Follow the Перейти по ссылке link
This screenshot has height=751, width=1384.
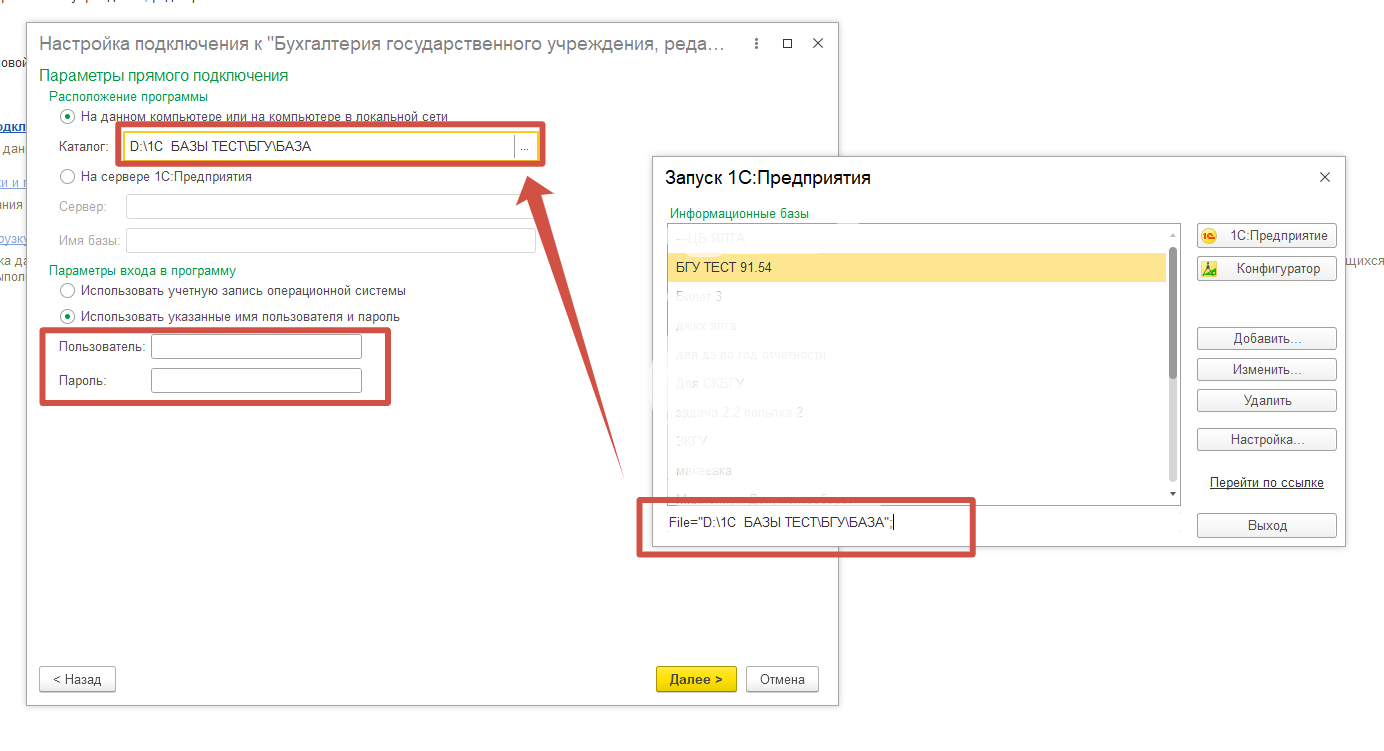(x=1266, y=483)
